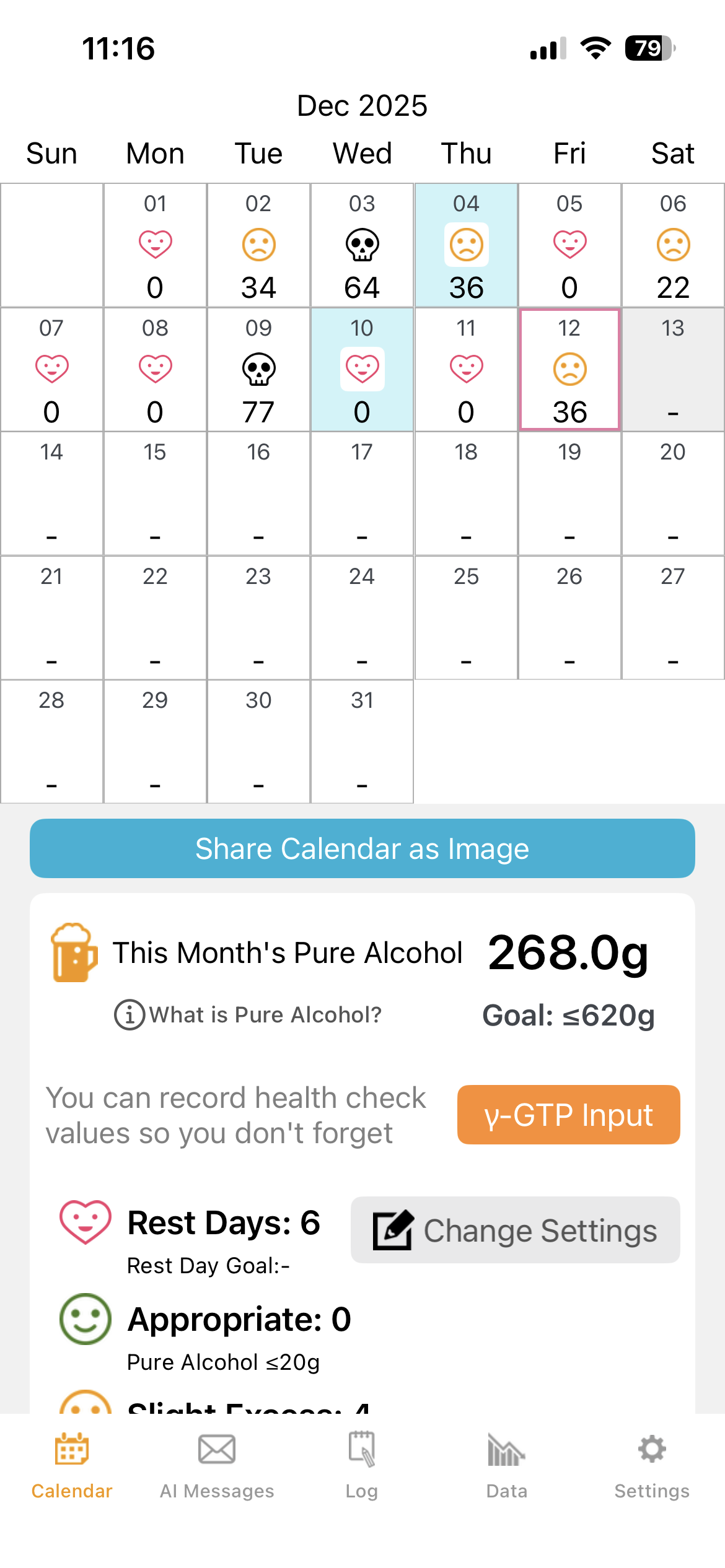This screenshot has height=1568, width=725.
Task: Tap the heart face icon on December 01
Action: click(x=155, y=244)
